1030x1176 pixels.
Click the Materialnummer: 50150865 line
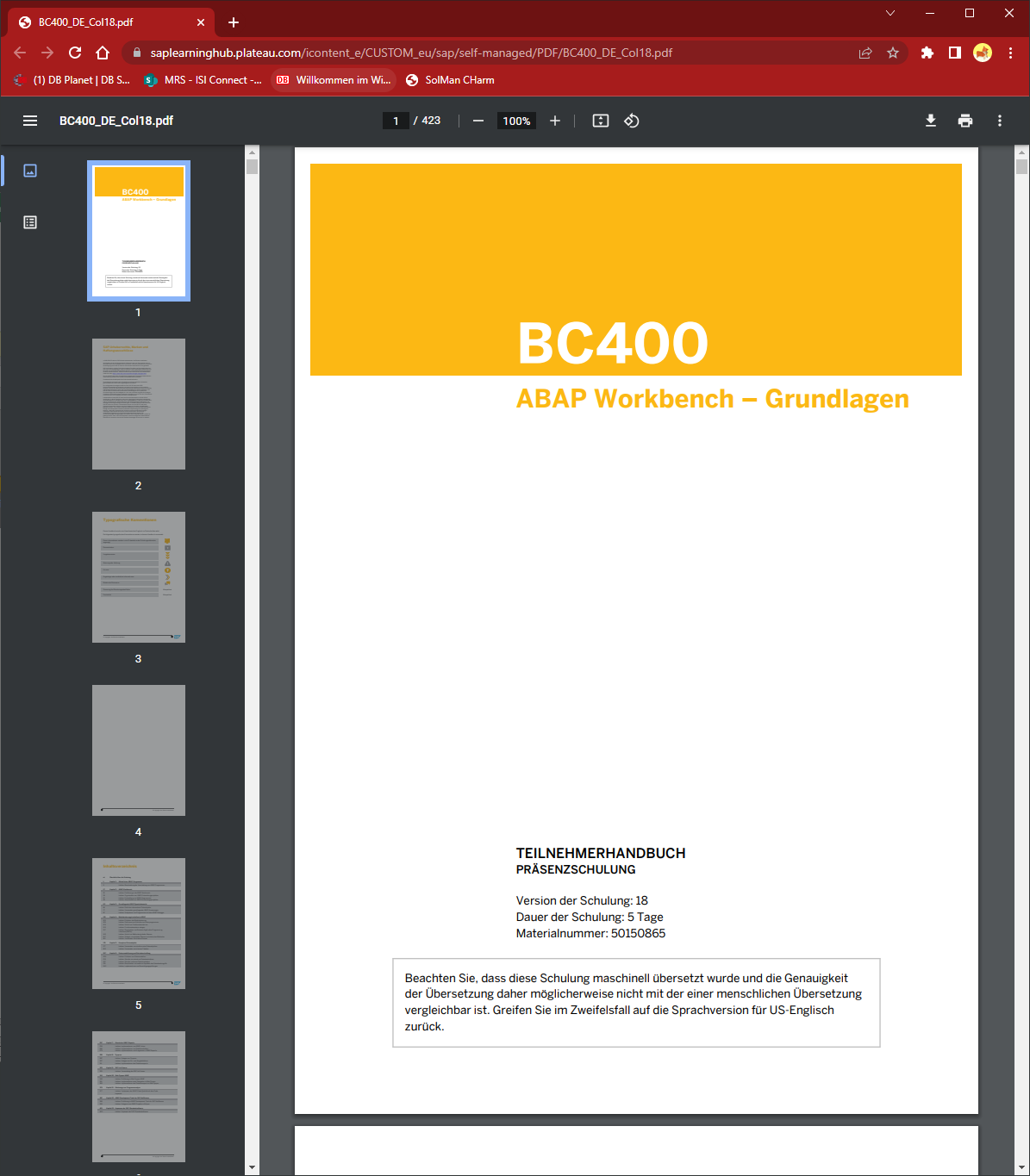pos(590,933)
